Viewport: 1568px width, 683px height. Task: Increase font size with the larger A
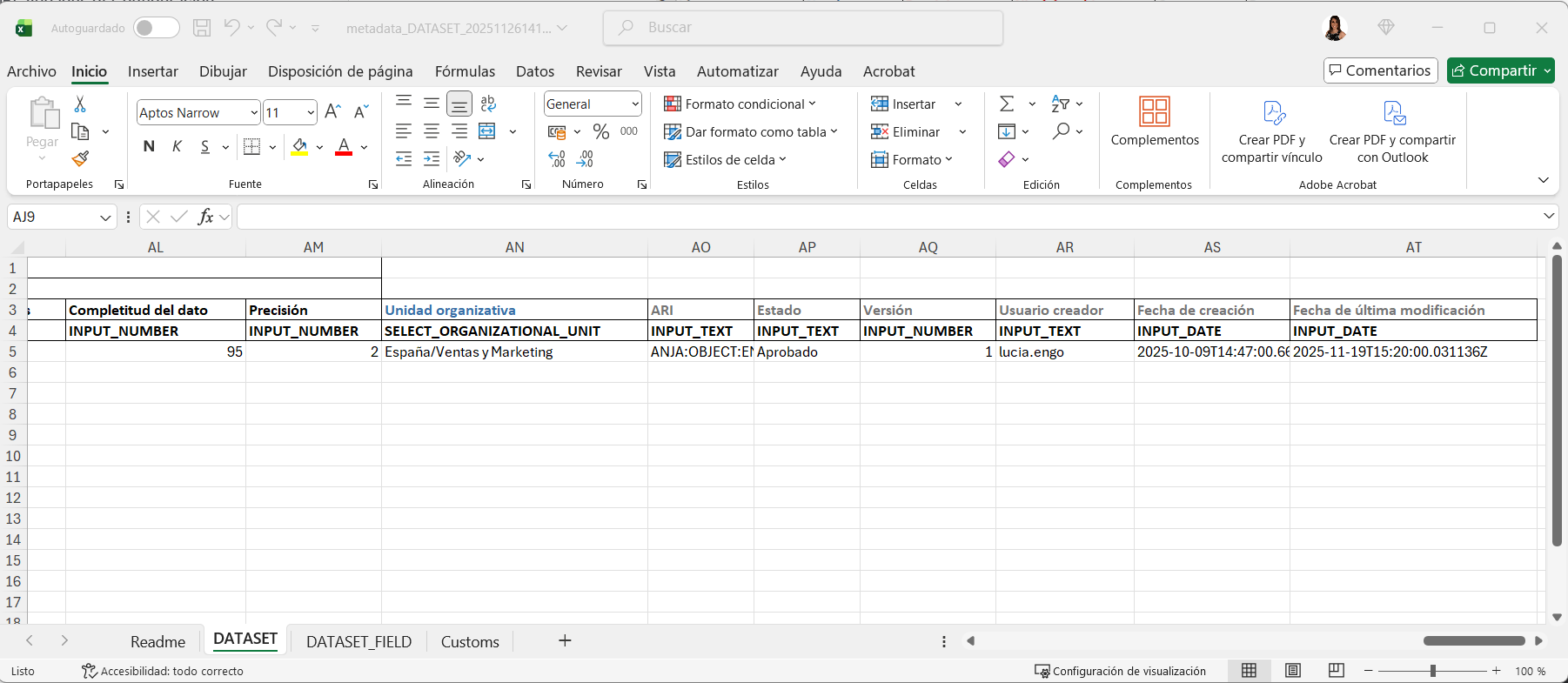[x=332, y=112]
